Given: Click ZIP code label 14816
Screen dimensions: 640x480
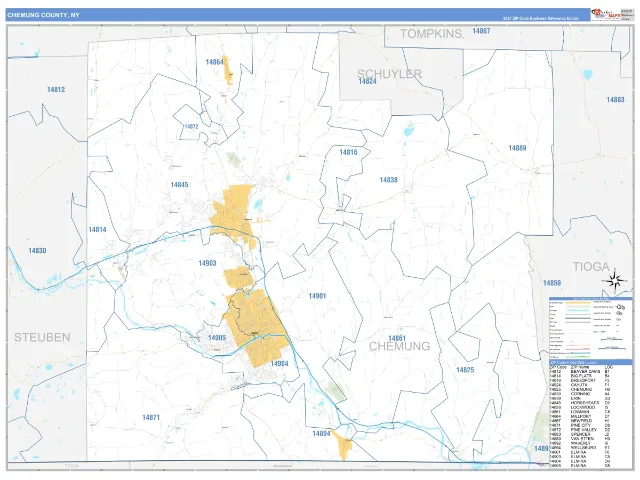Looking at the screenshot, I should tap(348, 152).
